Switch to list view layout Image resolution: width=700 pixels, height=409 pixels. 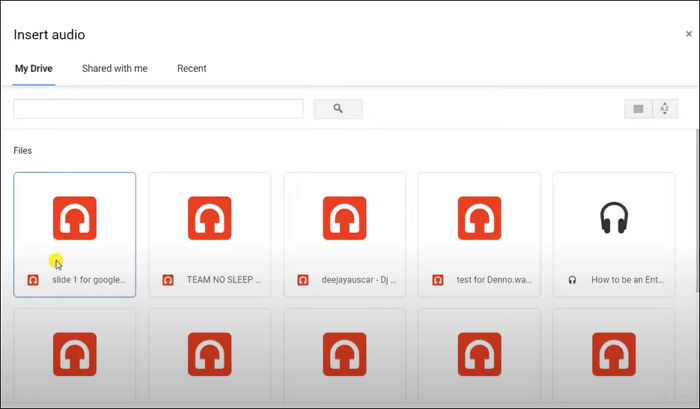click(x=638, y=109)
